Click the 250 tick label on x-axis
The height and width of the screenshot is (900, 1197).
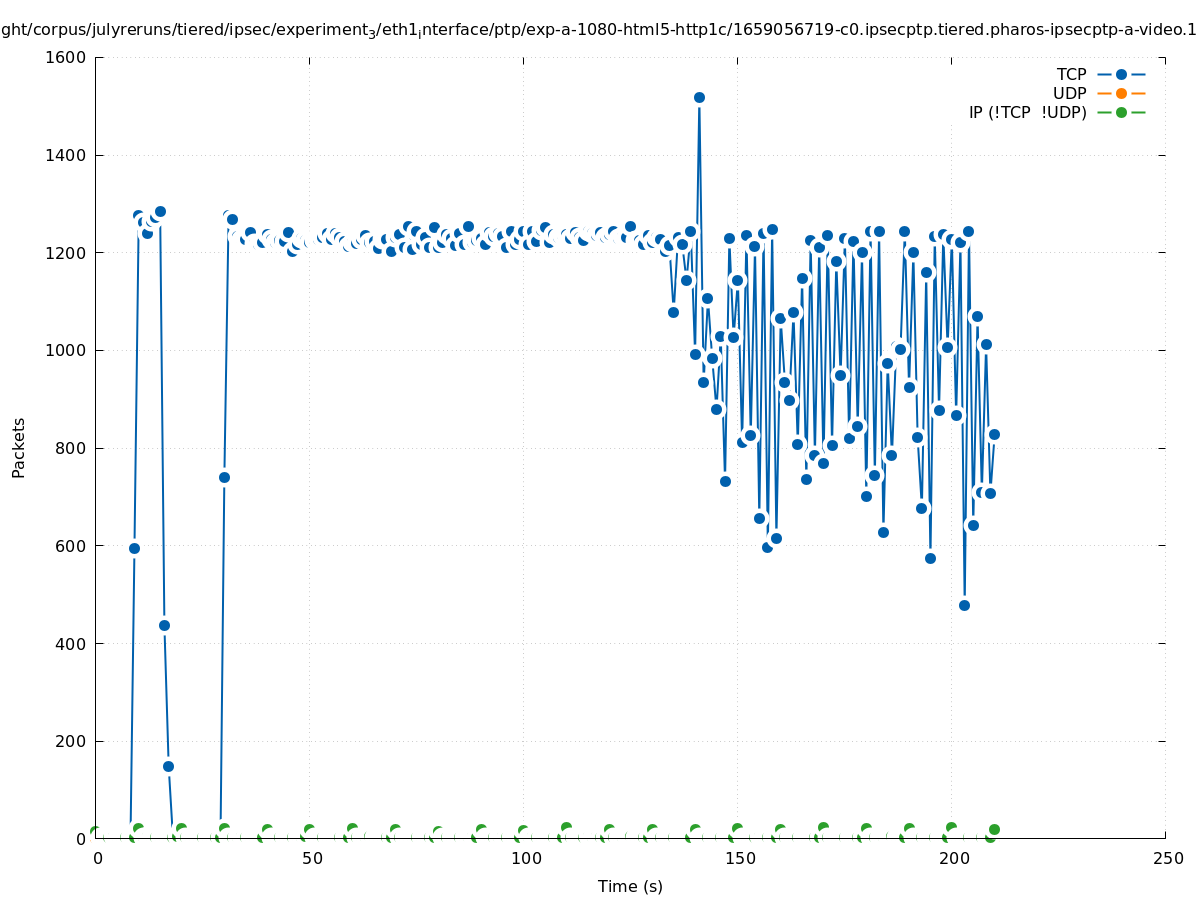[x=1167, y=859]
